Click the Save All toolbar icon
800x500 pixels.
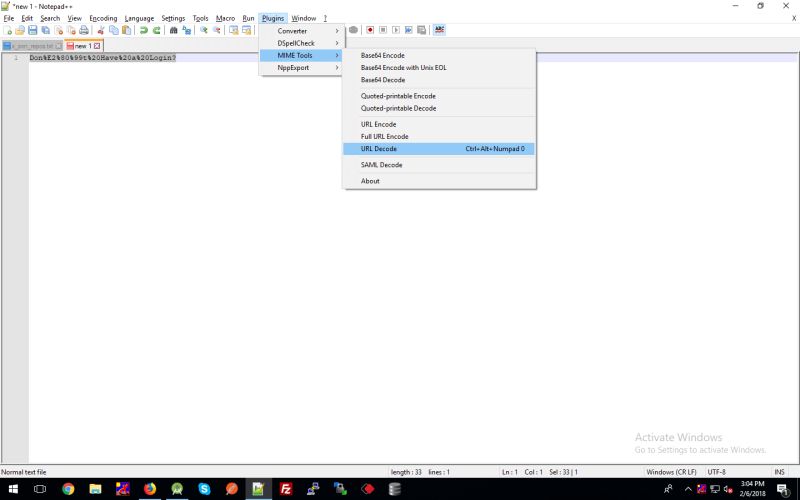[45, 30]
